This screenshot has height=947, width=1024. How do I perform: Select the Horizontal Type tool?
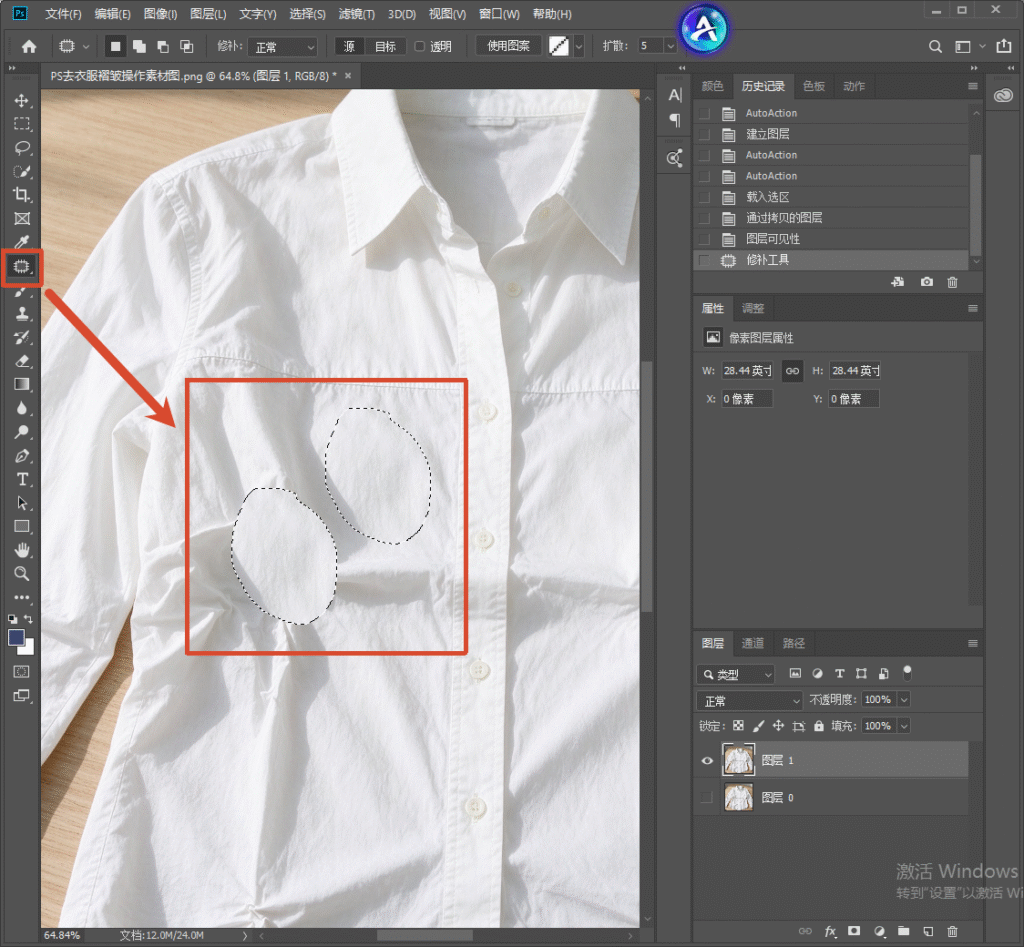(x=22, y=479)
